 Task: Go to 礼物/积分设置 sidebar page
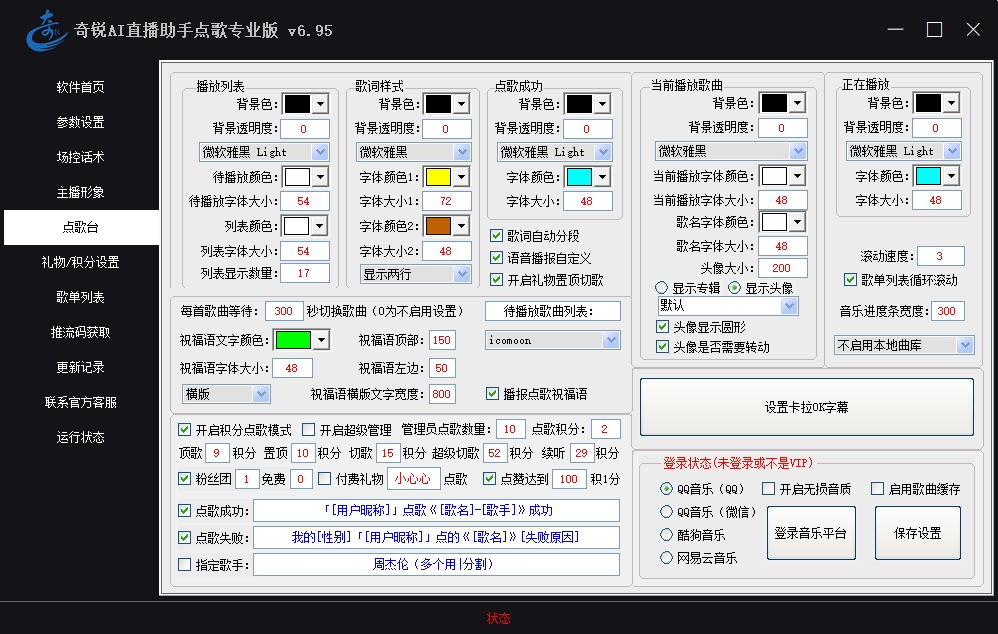click(80, 262)
